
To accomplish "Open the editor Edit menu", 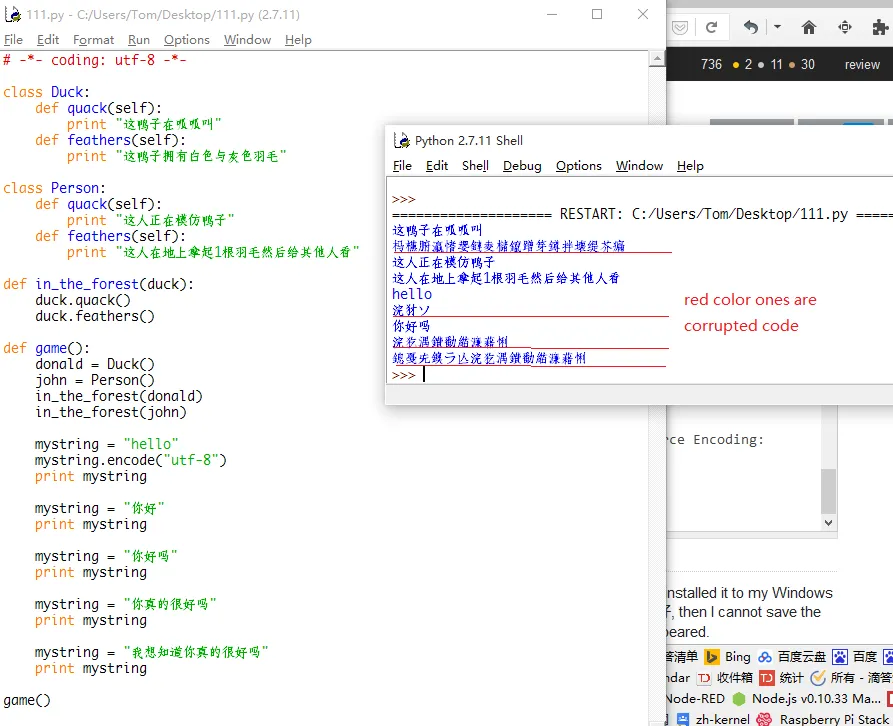I will [x=48, y=40].
